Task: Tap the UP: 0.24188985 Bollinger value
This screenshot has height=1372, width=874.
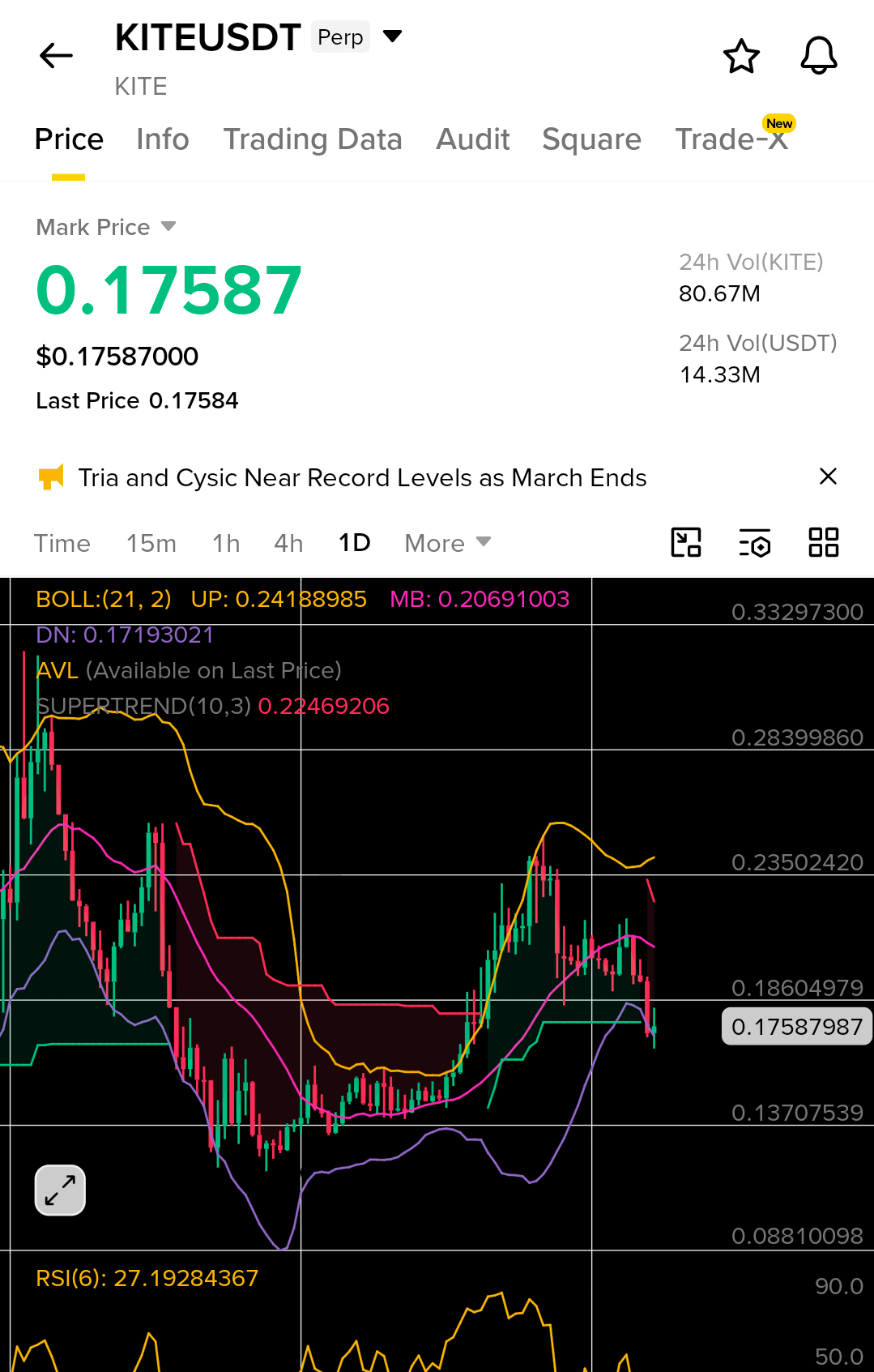Action: click(x=279, y=599)
